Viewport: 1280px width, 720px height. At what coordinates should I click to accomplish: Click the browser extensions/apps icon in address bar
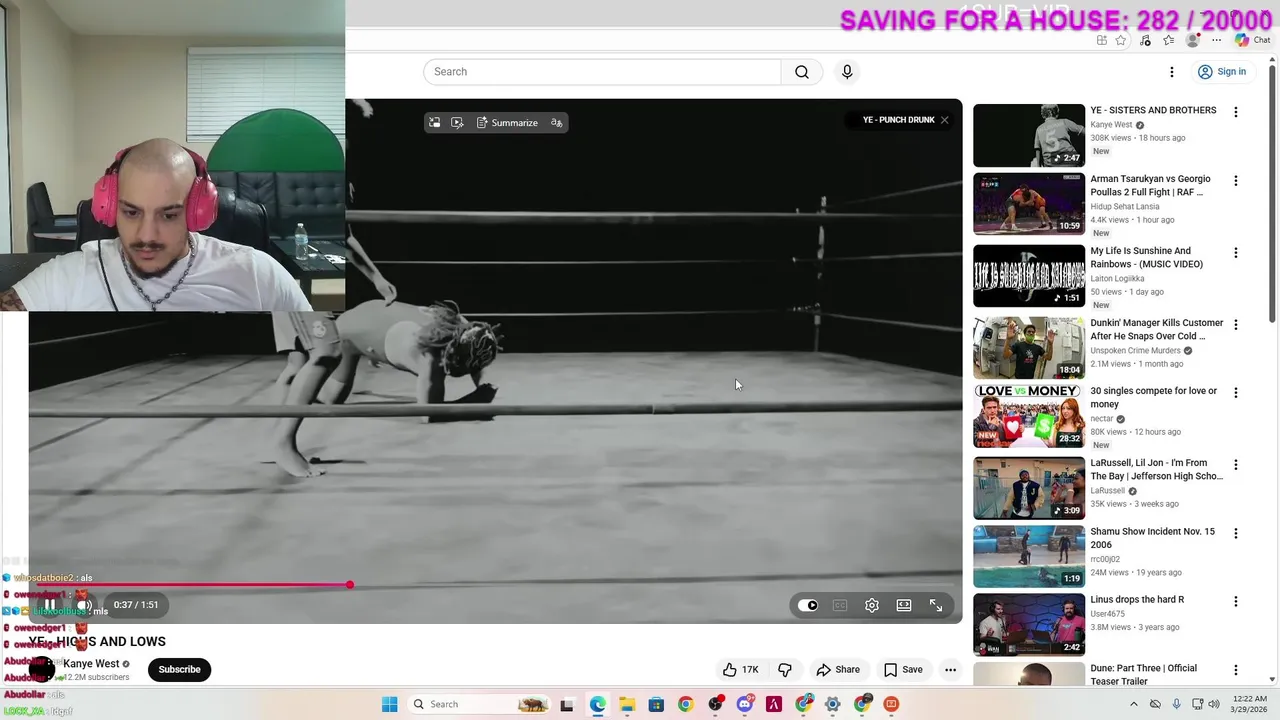(x=1101, y=40)
